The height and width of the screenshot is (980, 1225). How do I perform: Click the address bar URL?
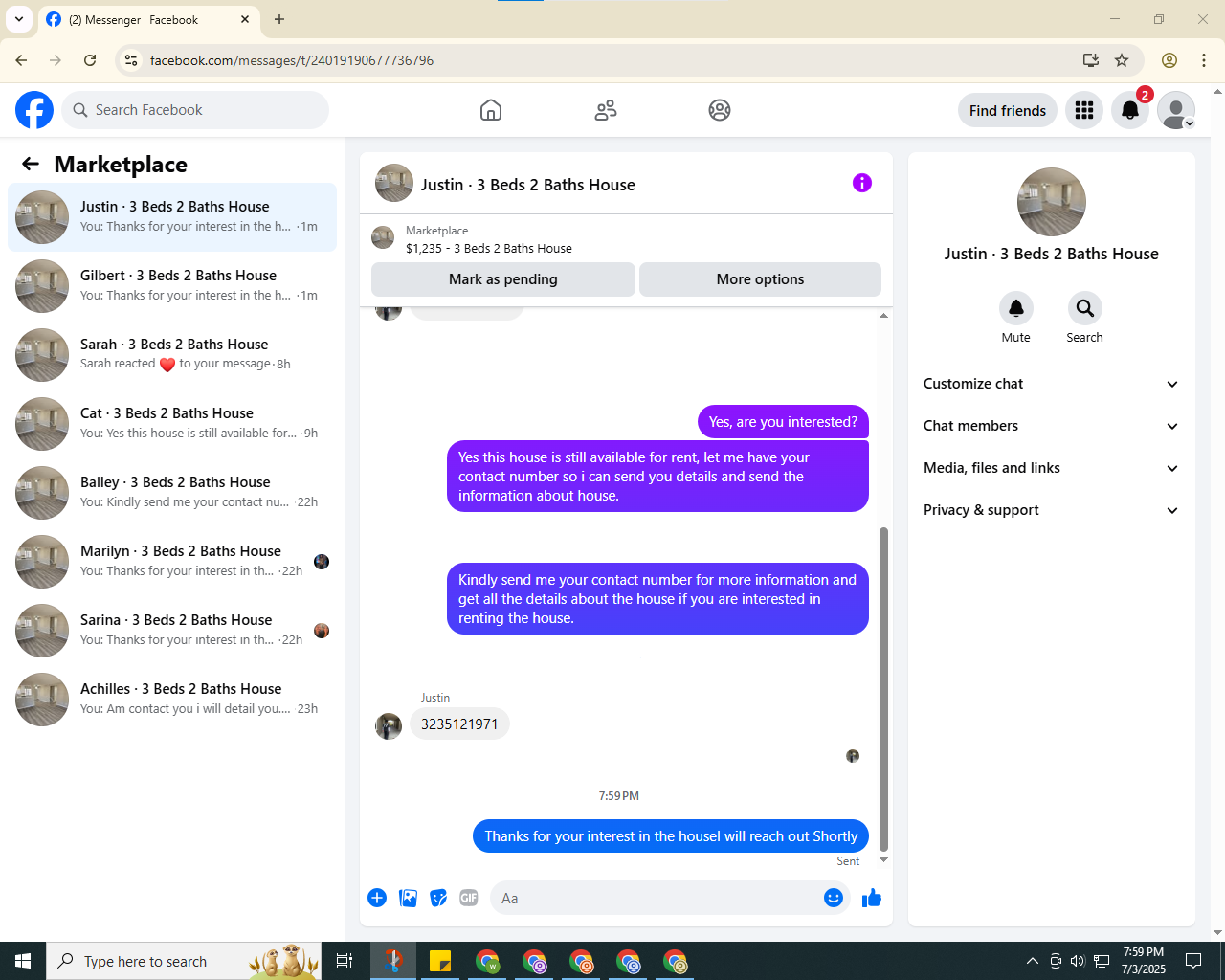[292, 60]
